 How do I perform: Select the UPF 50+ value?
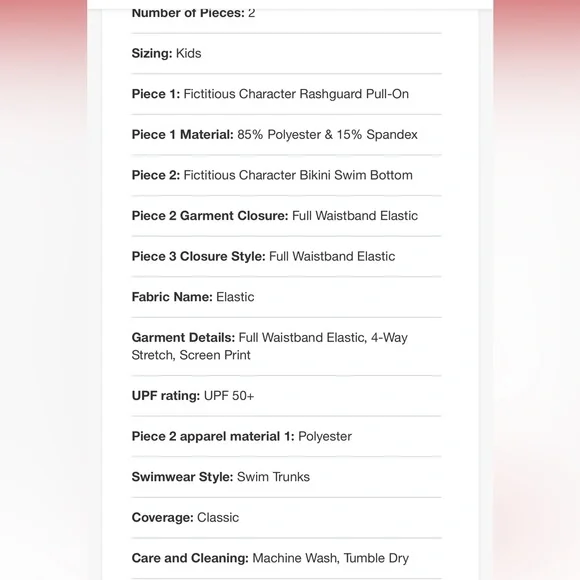(x=229, y=396)
